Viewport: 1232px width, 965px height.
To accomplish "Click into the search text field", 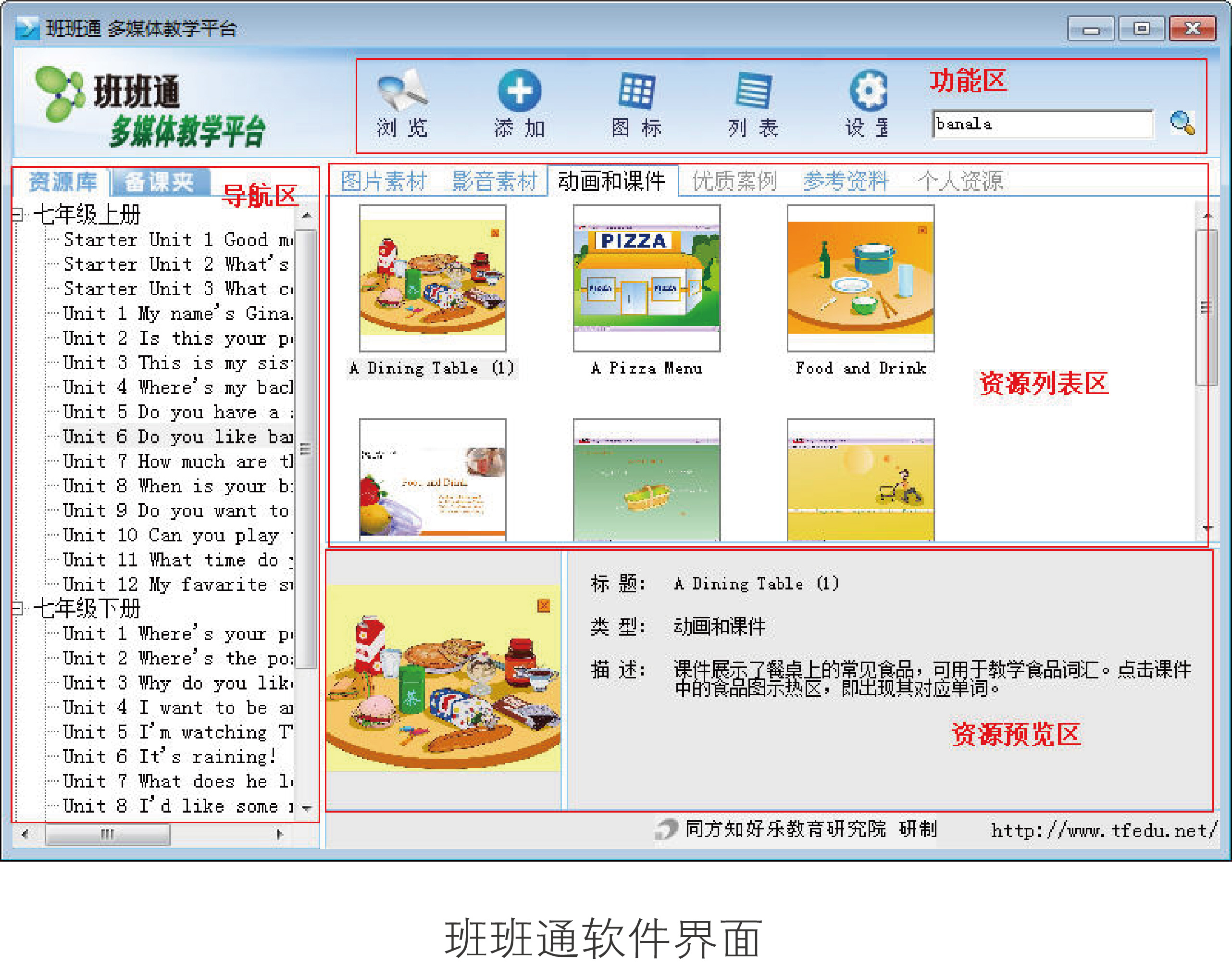I will click(x=1042, y=124).
